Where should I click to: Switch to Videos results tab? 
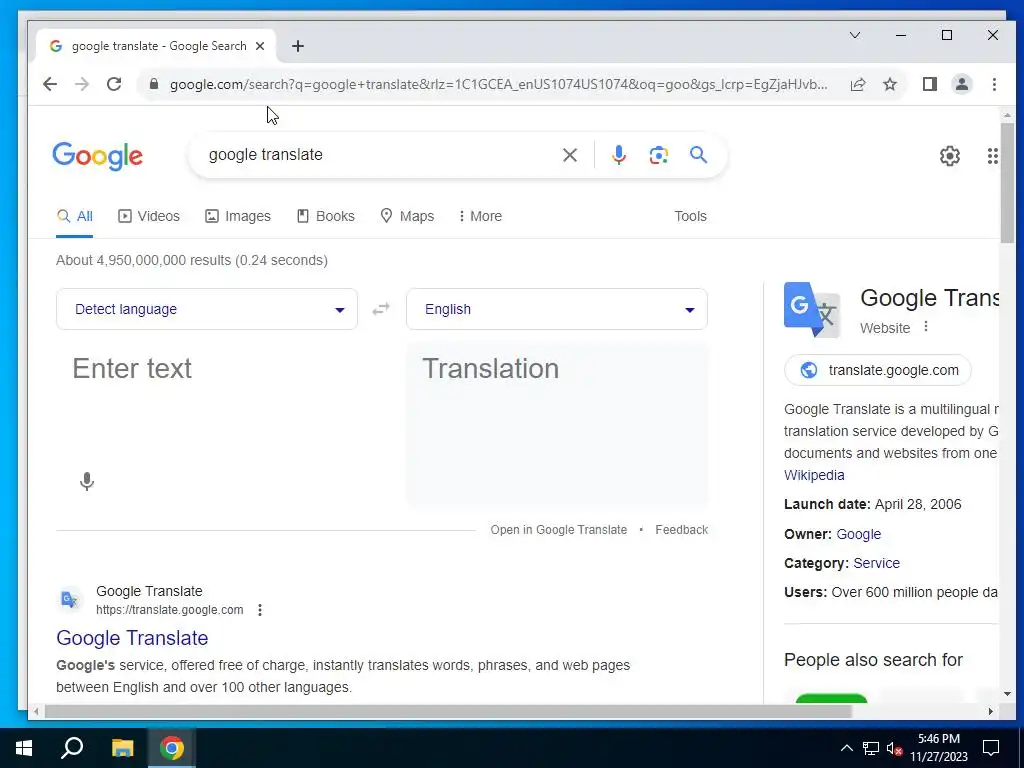149,216
